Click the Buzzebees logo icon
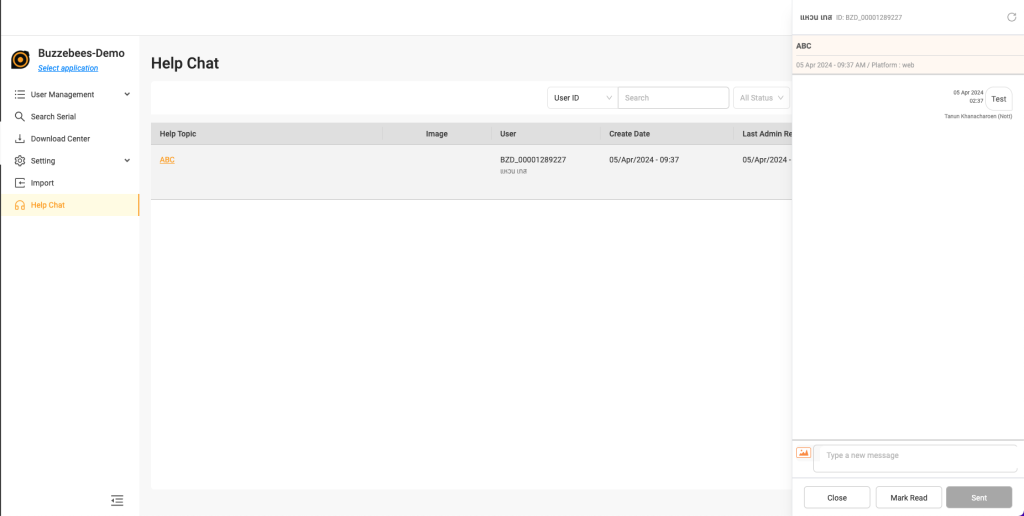The width and height of the screenshot is (1024, 516). click(x=20, y=60)
